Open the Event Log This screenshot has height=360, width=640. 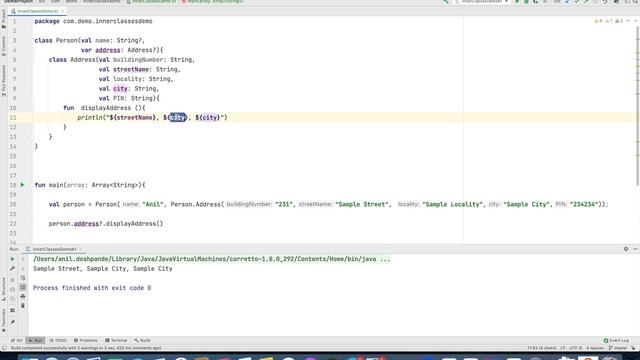pyautogui.click(x=616, y=340)
